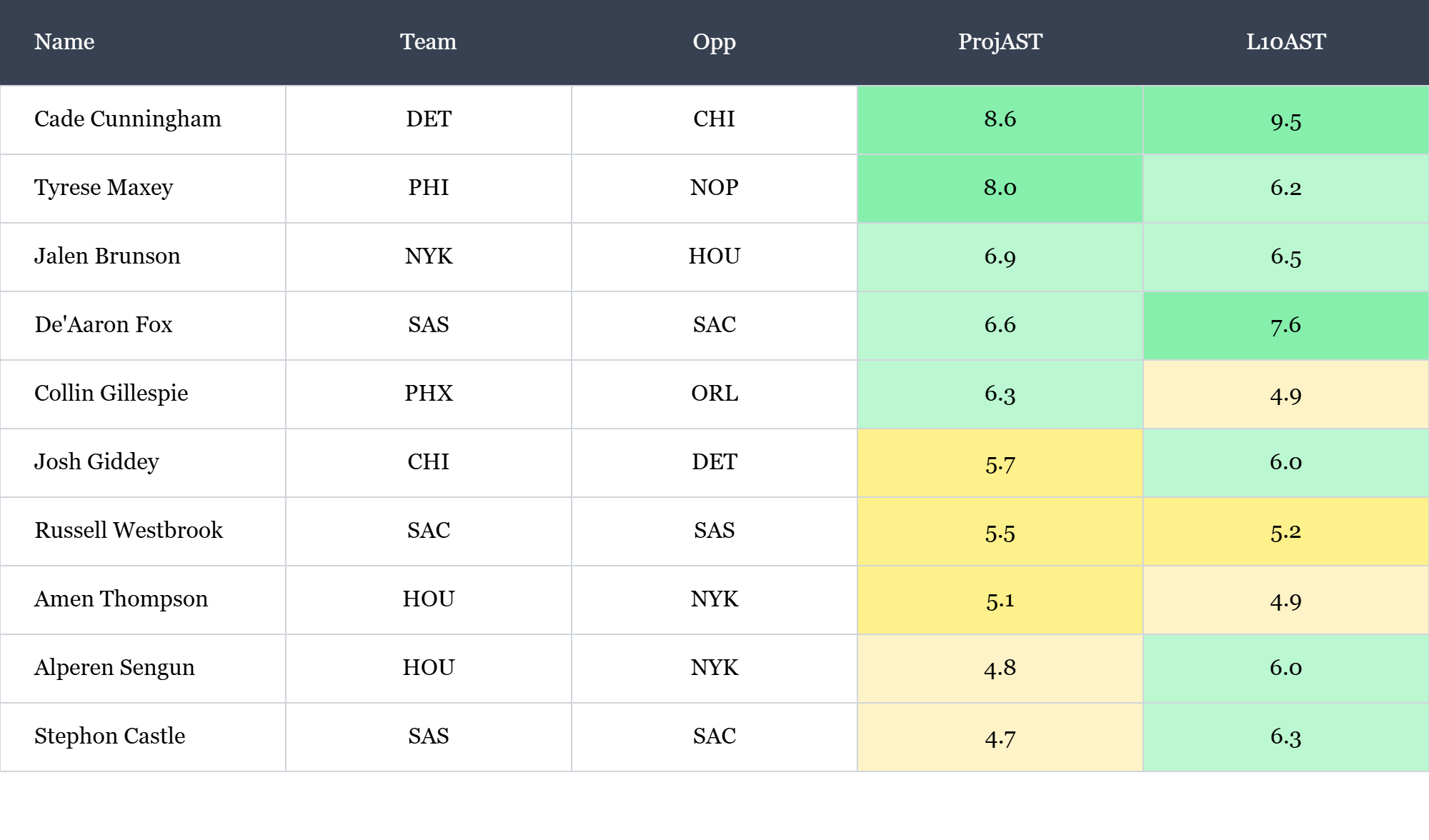
Task: Select Alperen Sengun's name cell
Action: coord(114,668)
